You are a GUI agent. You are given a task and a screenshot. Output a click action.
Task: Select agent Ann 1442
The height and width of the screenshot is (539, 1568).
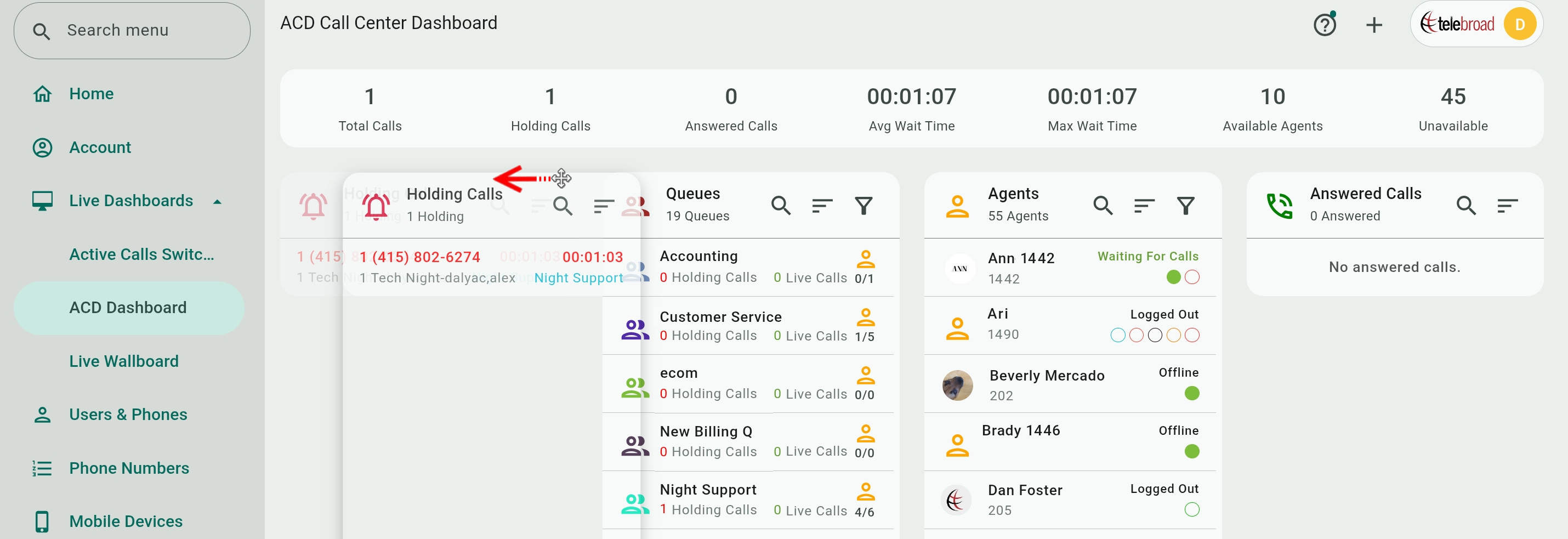tap(1070, 268)
